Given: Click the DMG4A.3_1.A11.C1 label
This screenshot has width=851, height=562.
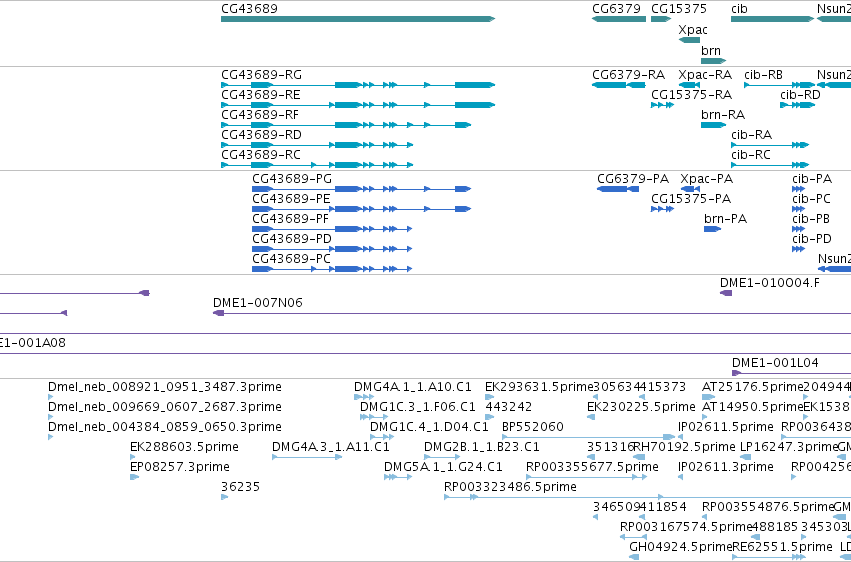Looking at the screenshot, I should point(331,448).
